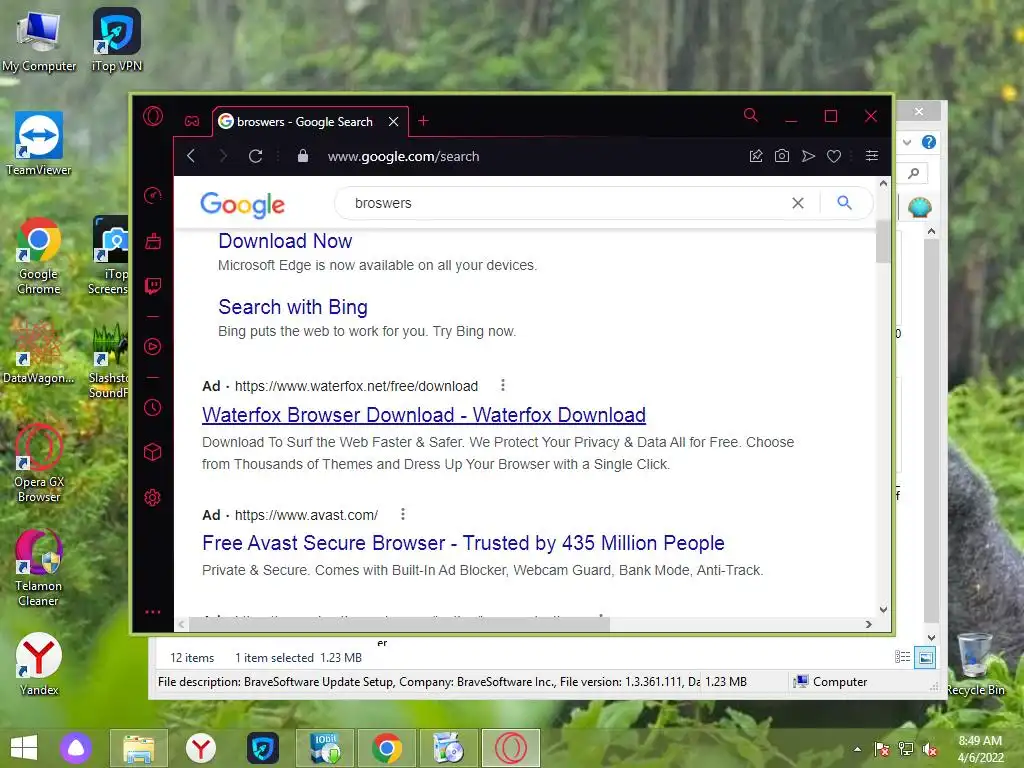1024x768 pixels.
Task: Open the Search with Bing link
Action: click(293, 307)
